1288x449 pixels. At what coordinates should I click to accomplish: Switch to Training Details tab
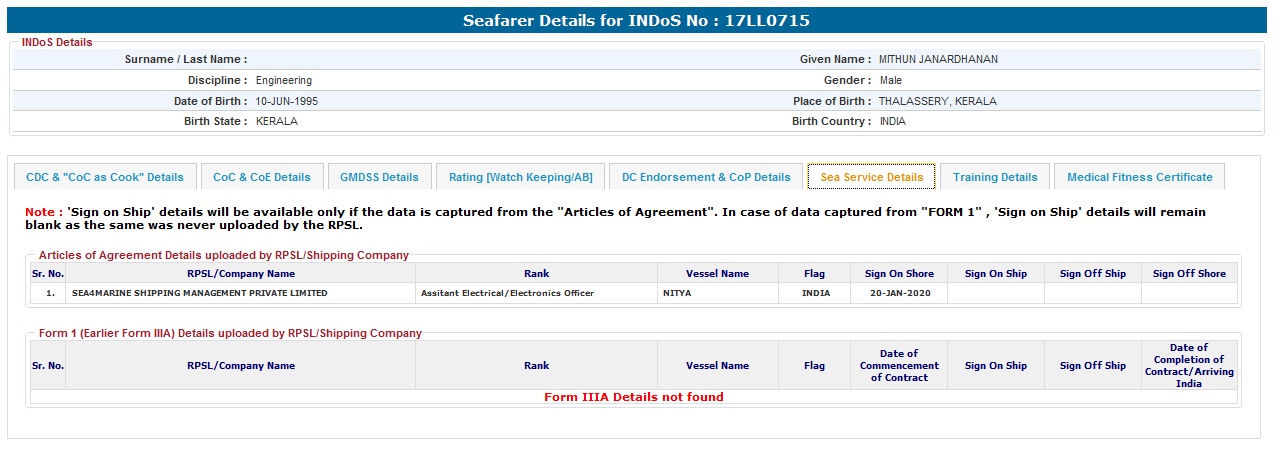coord(995,177)
